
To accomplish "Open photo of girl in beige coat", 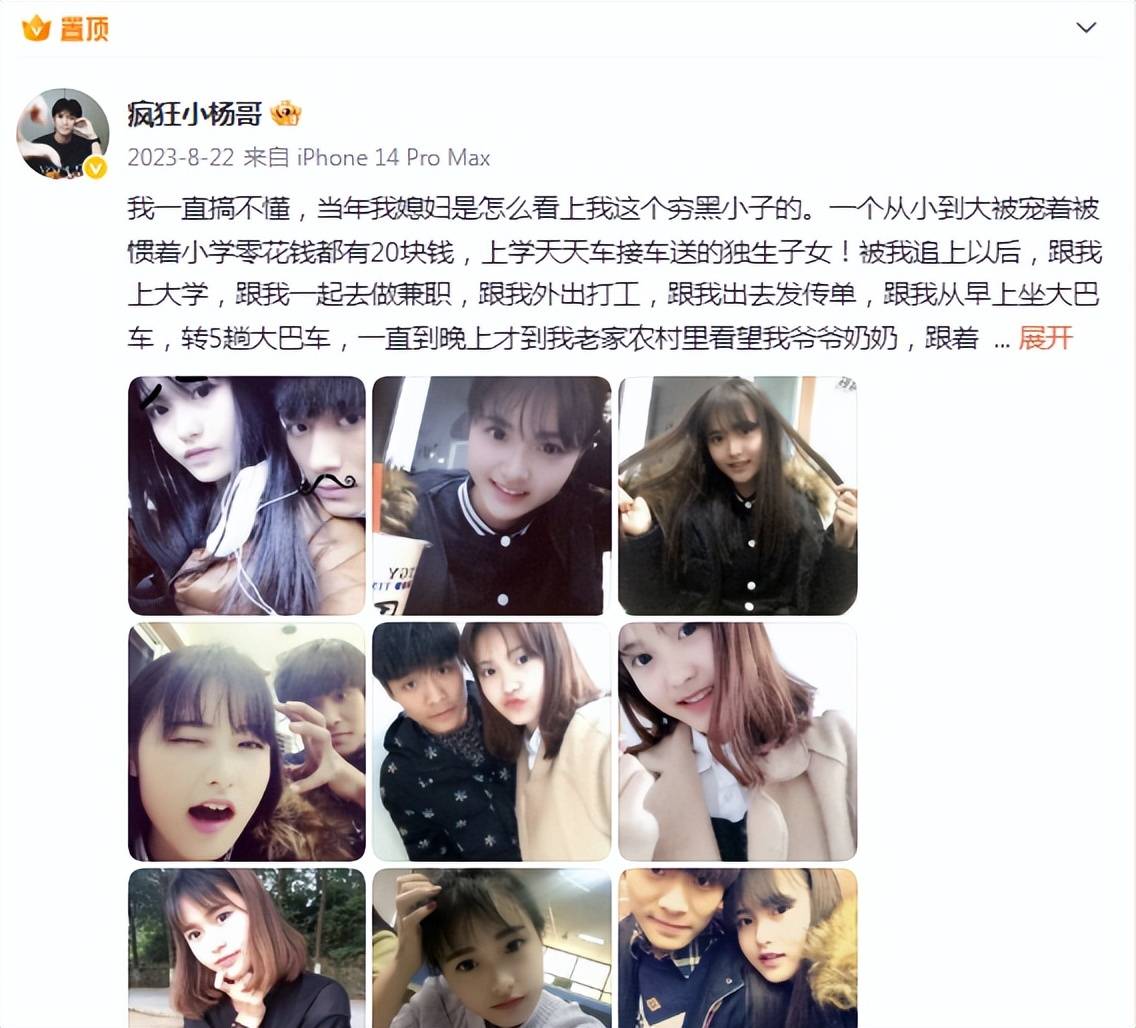I will coord(738,742).
